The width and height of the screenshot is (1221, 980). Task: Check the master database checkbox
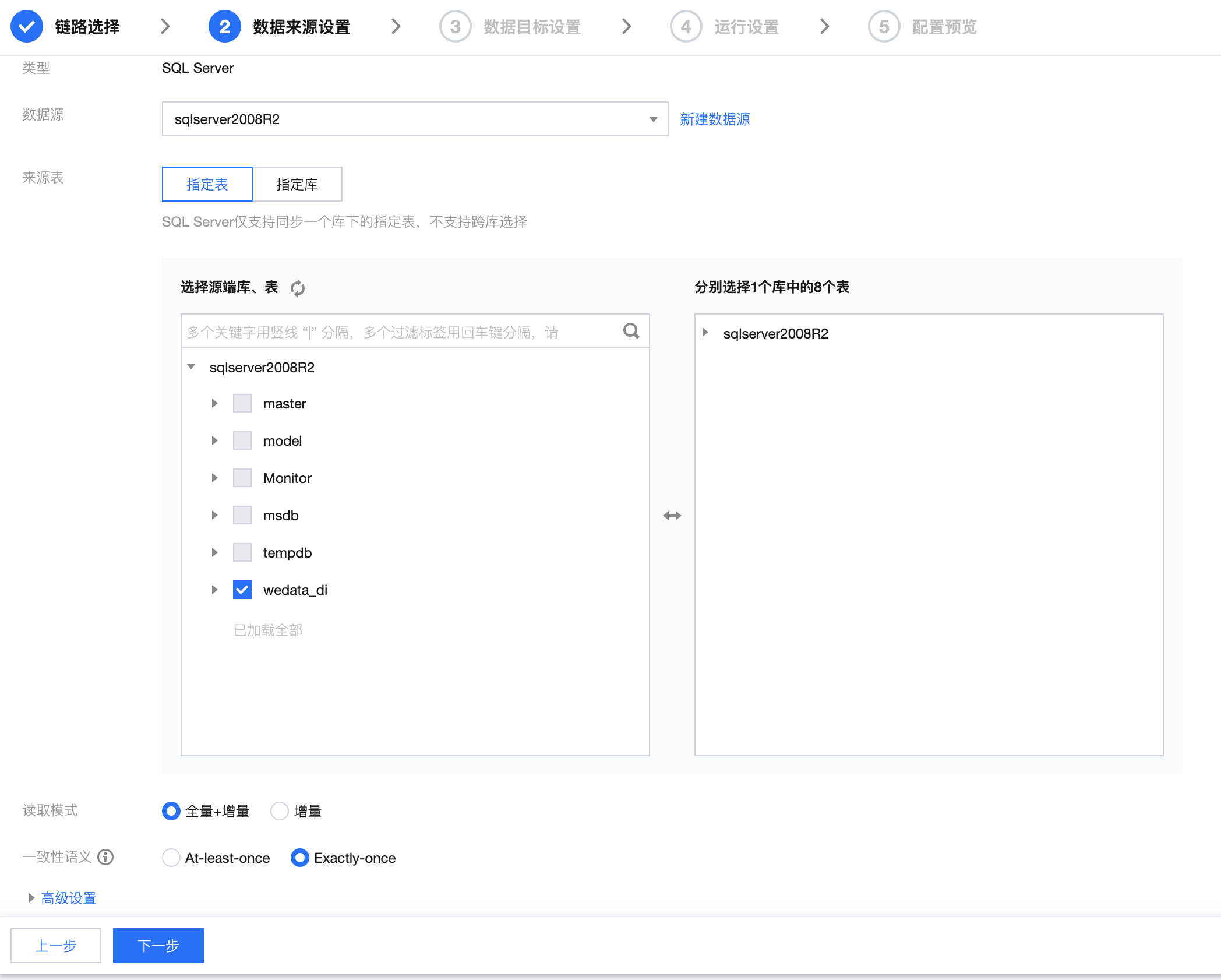tap(242, 403)
